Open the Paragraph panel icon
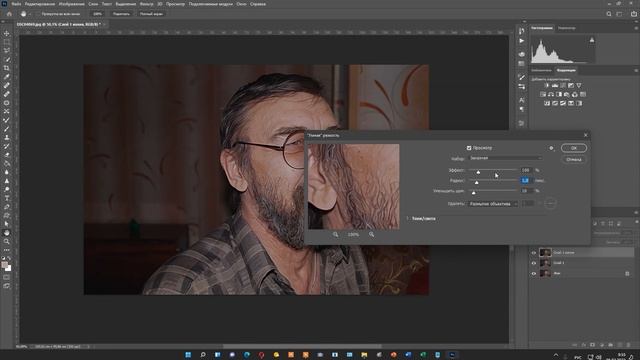 pos(522,109)
